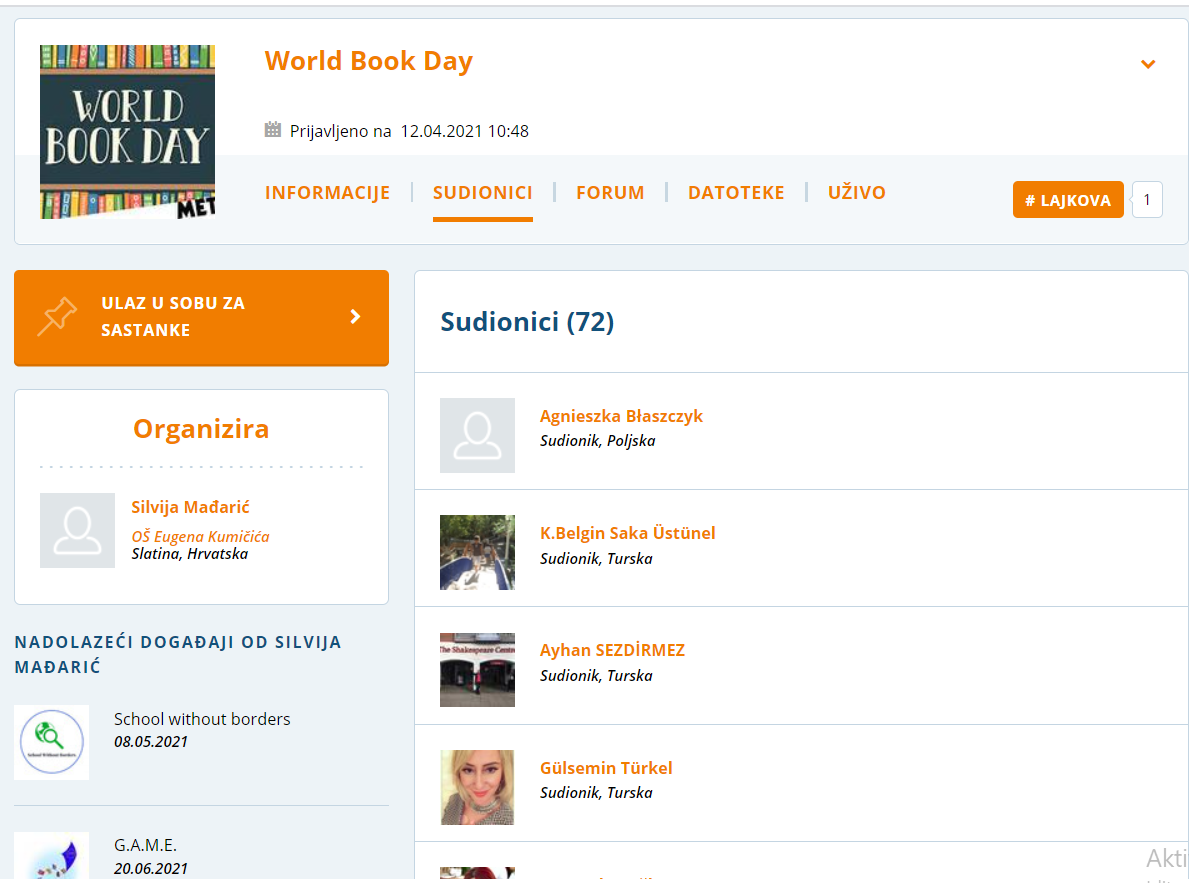Image resolution: width=1189 pixels, height=883 pixels.
Task: Open the Uživo tab
Action: click(x=857, y=193)
